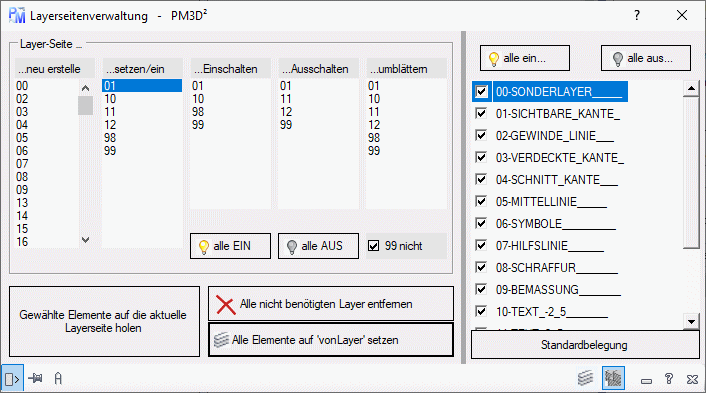Uncheck the 01-SICHTBARE_KANTE layer checkbox

(x=481, y=113)
